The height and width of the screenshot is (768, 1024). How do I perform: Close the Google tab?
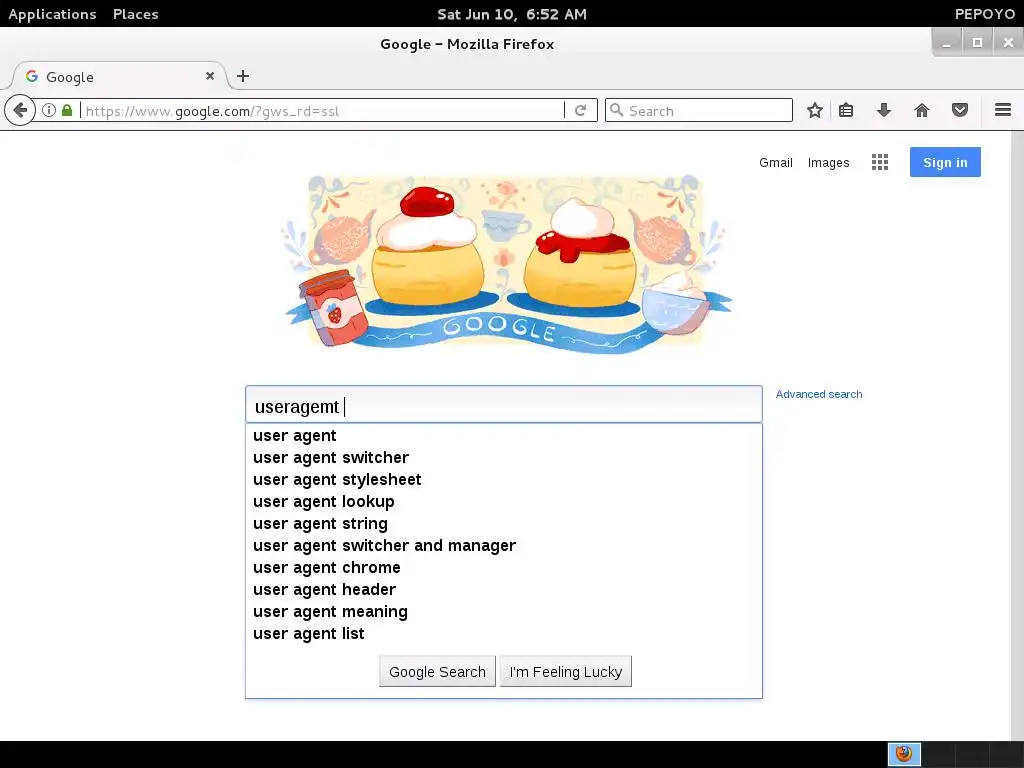tap(210, 76)
